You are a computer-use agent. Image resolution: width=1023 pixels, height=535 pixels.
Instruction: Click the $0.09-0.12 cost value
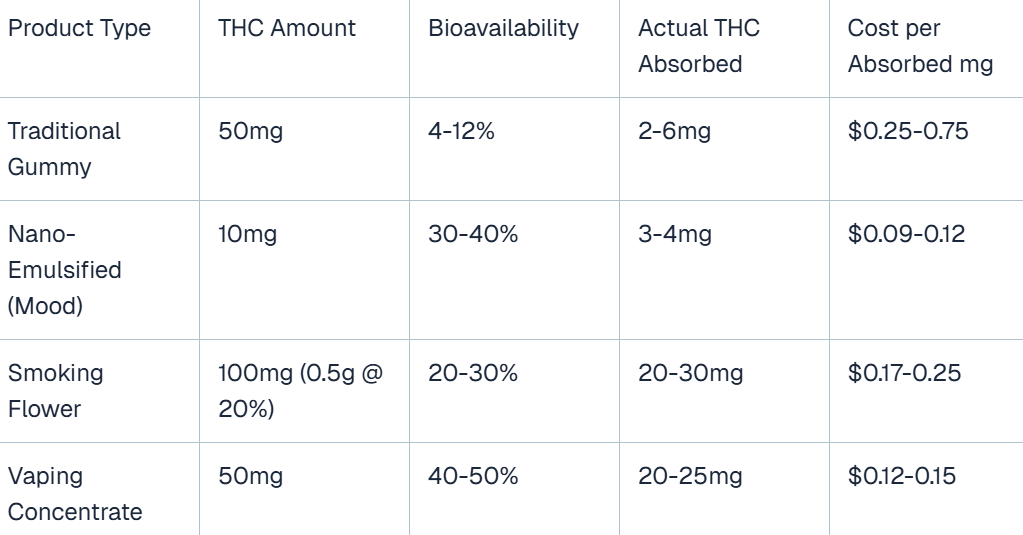click(906, 234)
